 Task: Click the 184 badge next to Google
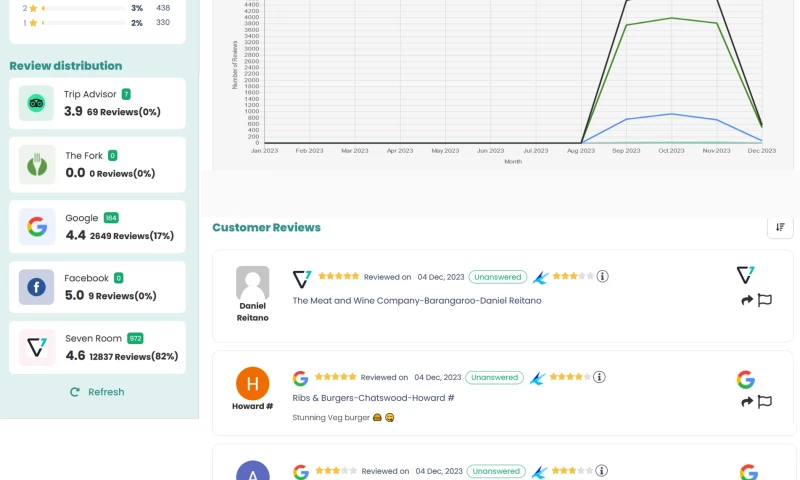(x=111, y=218)
